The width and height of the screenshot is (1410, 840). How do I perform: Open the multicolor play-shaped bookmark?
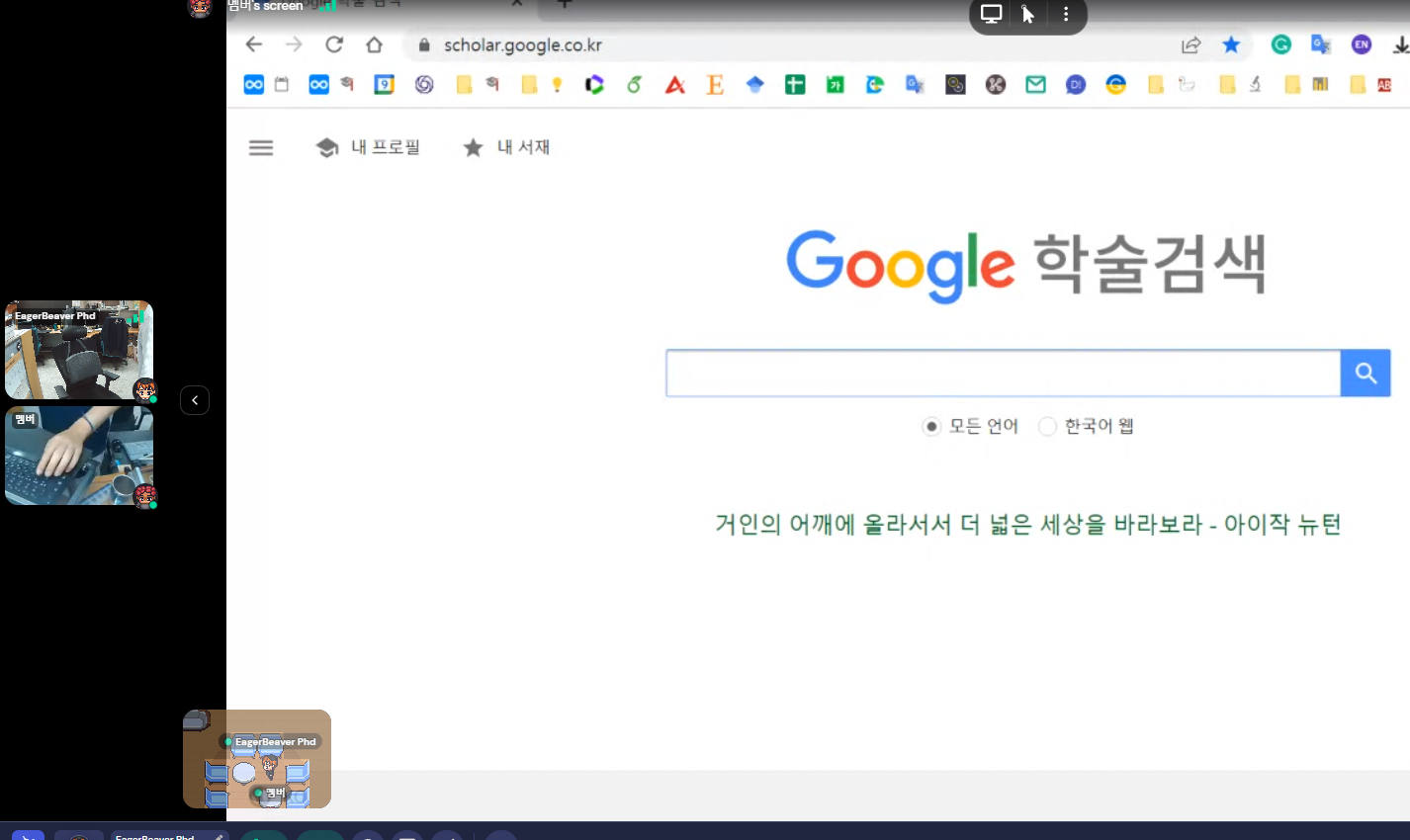(x=594, y=85)
